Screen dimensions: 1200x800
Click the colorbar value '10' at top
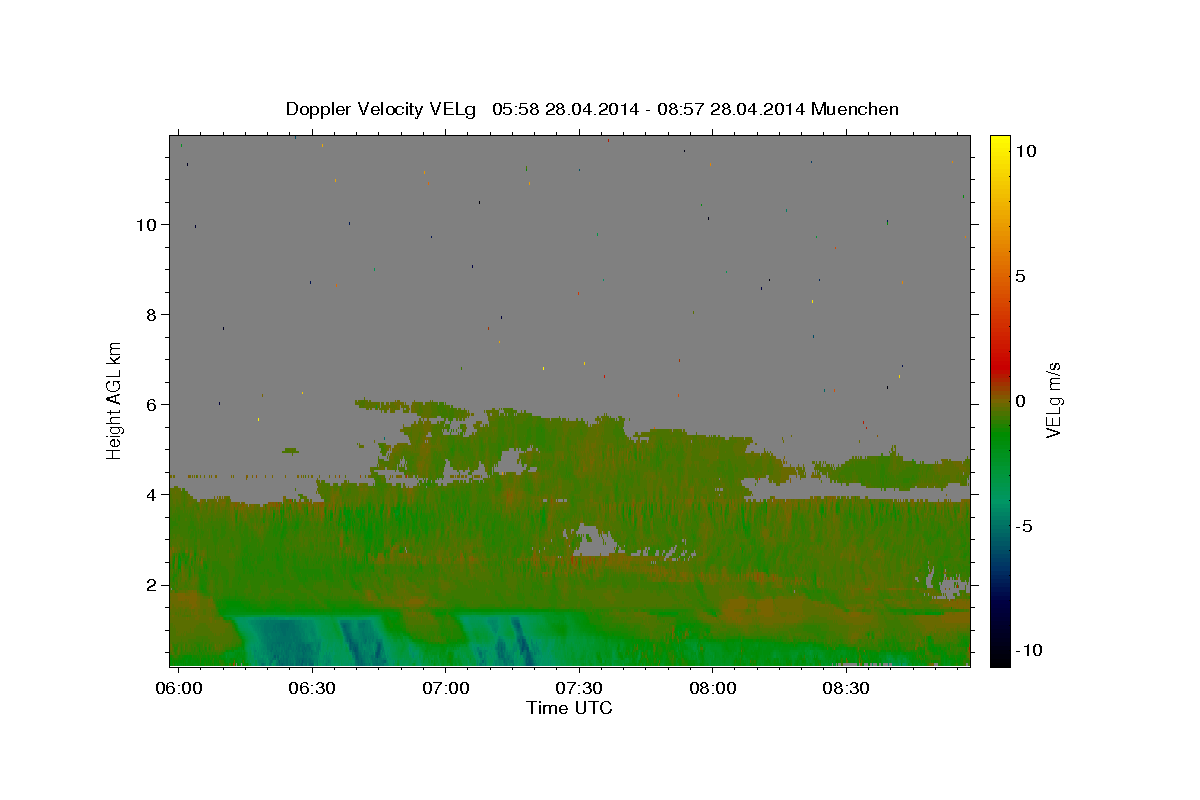(1025, 150)
